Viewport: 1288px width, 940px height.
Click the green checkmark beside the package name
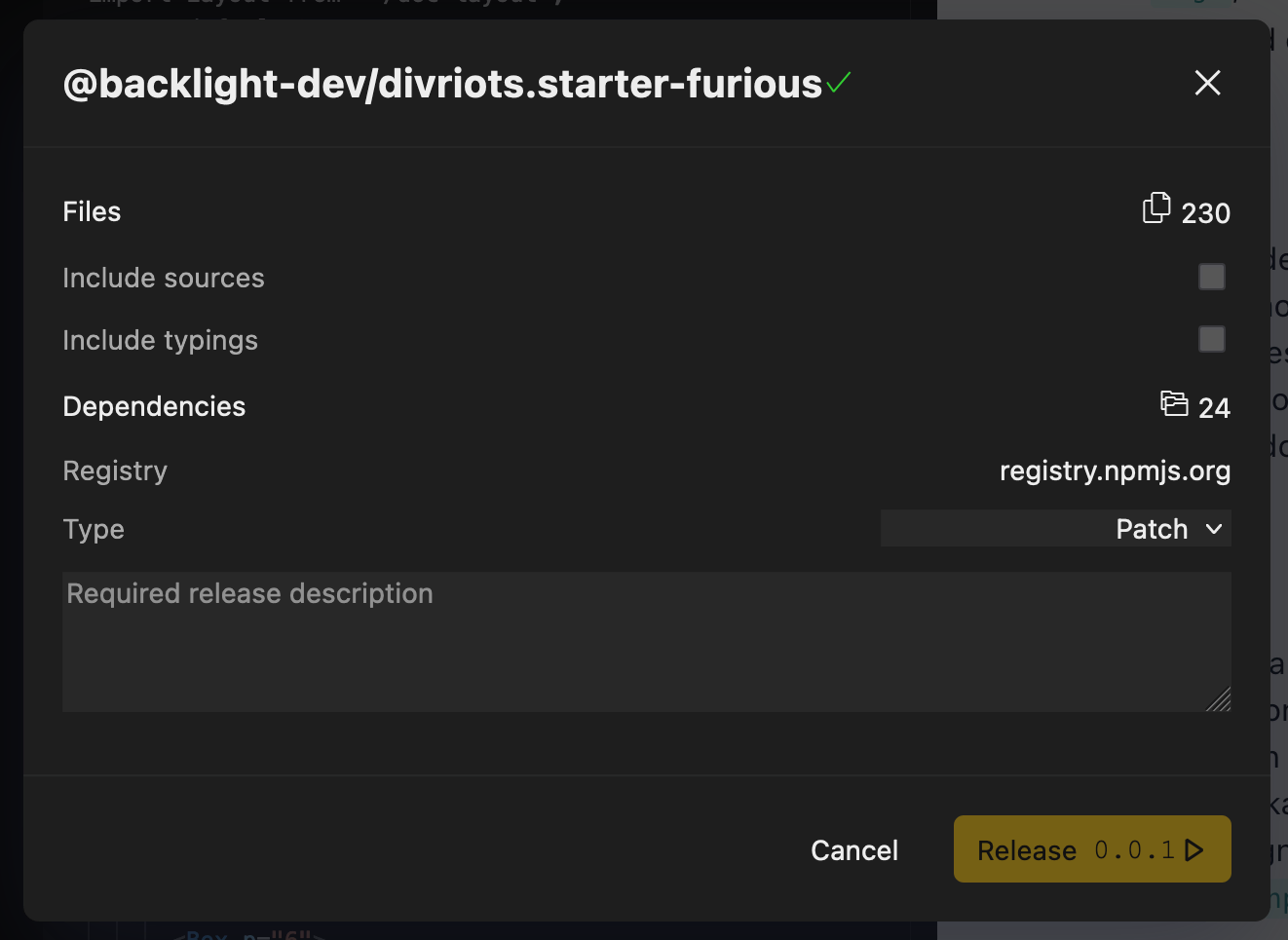[x=838, y=84]
